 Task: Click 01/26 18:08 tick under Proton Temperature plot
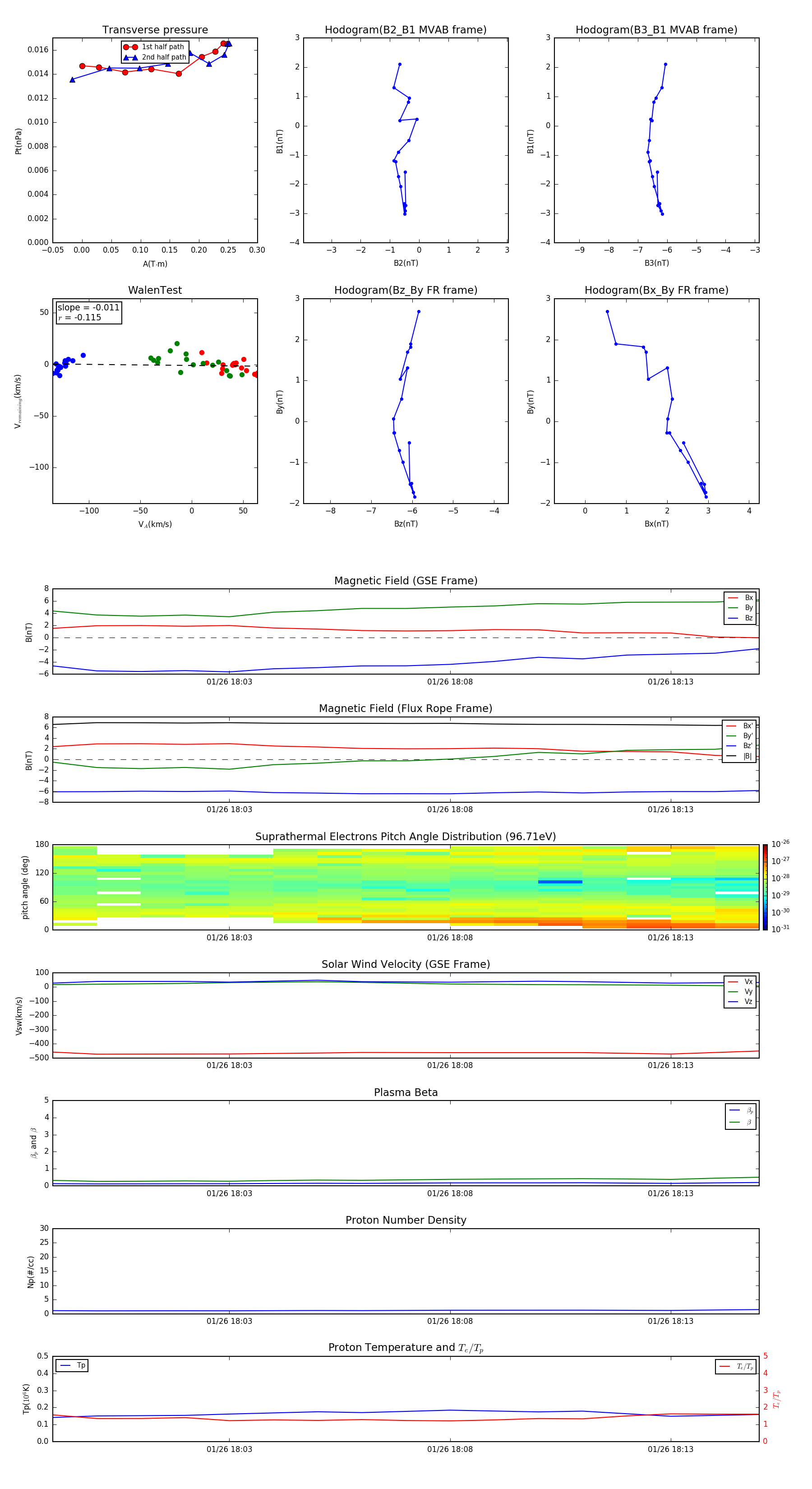pos(450,1449)
